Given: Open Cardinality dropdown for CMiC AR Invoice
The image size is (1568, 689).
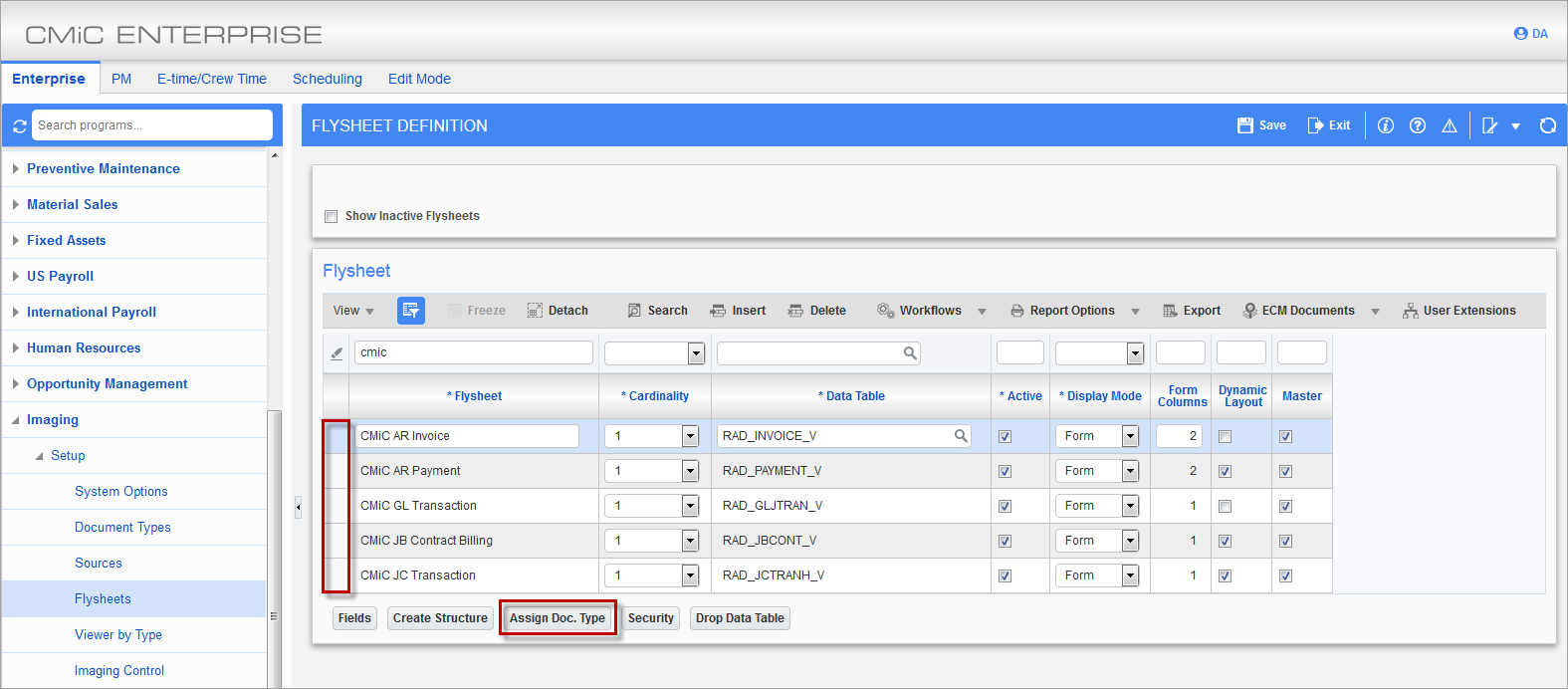Looking at the screenshot, I should 690,436.
